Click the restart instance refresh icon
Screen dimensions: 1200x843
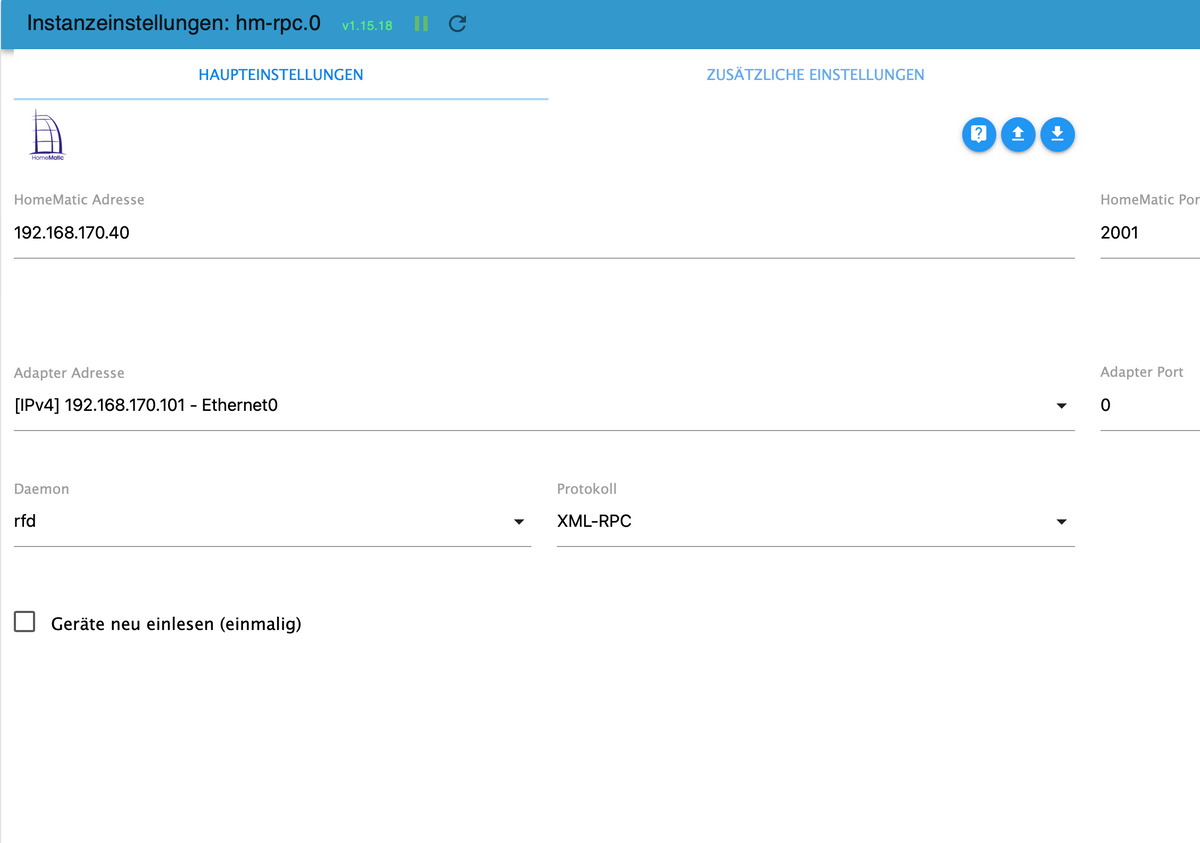coord(458,23)
